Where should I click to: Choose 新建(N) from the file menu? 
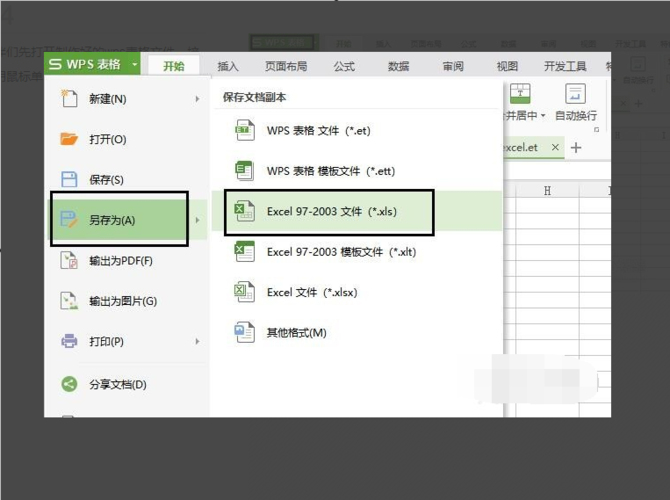[x=127, y=99]
